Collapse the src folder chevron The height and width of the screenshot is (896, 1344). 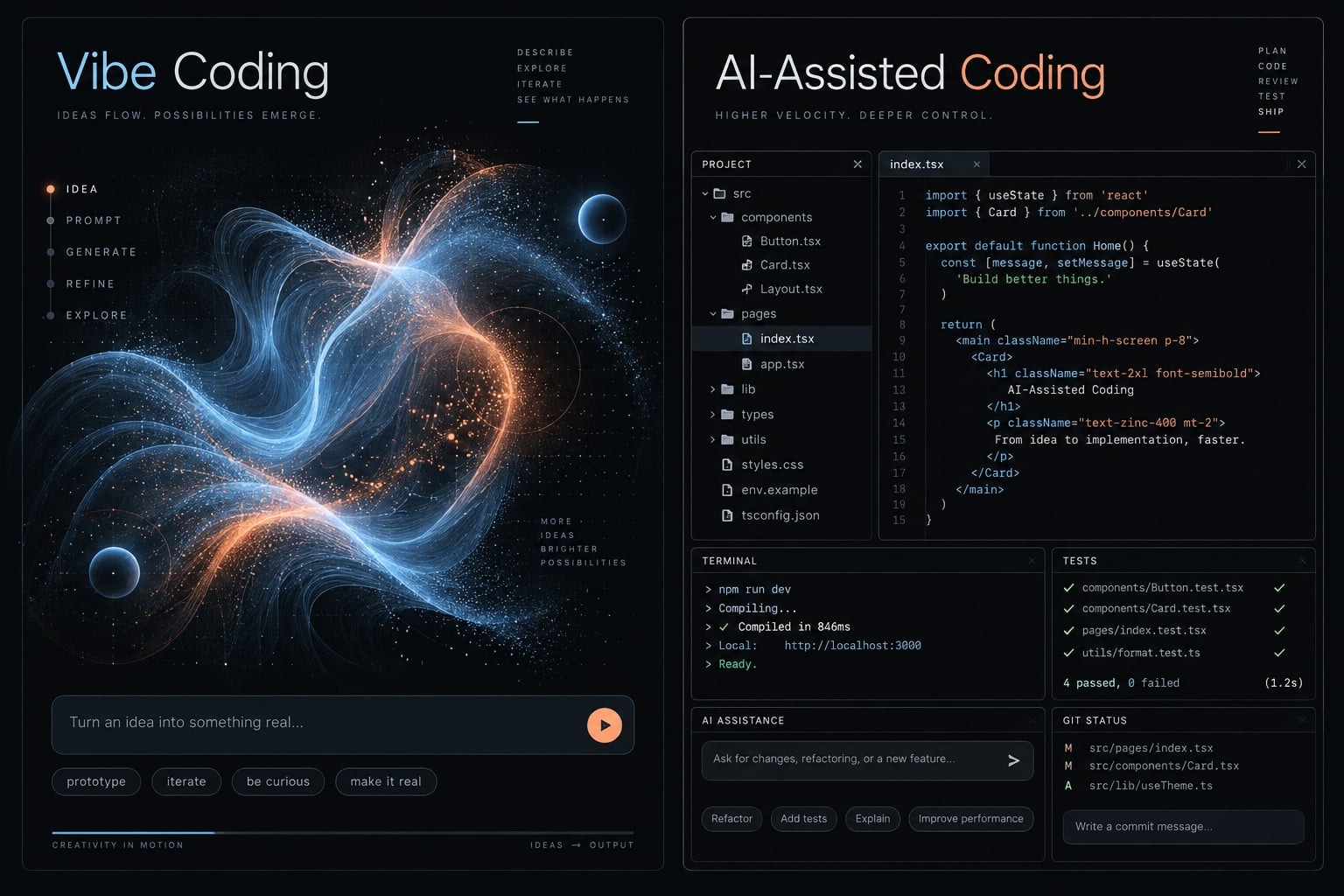point(705,193)
